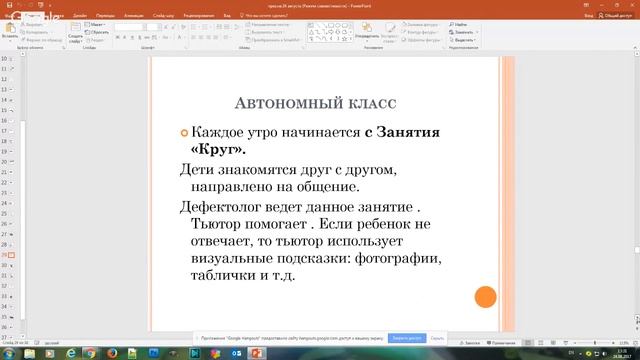This screenshot has width=640, height=360.
Task: Open the Раздел section dropdown
Action: coord(96,40)
